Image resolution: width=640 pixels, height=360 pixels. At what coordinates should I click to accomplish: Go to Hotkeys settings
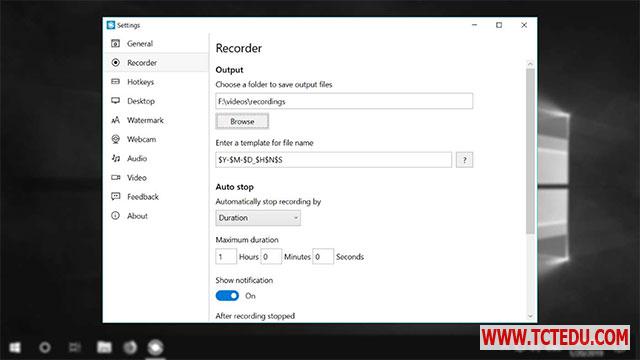[157, 82]
